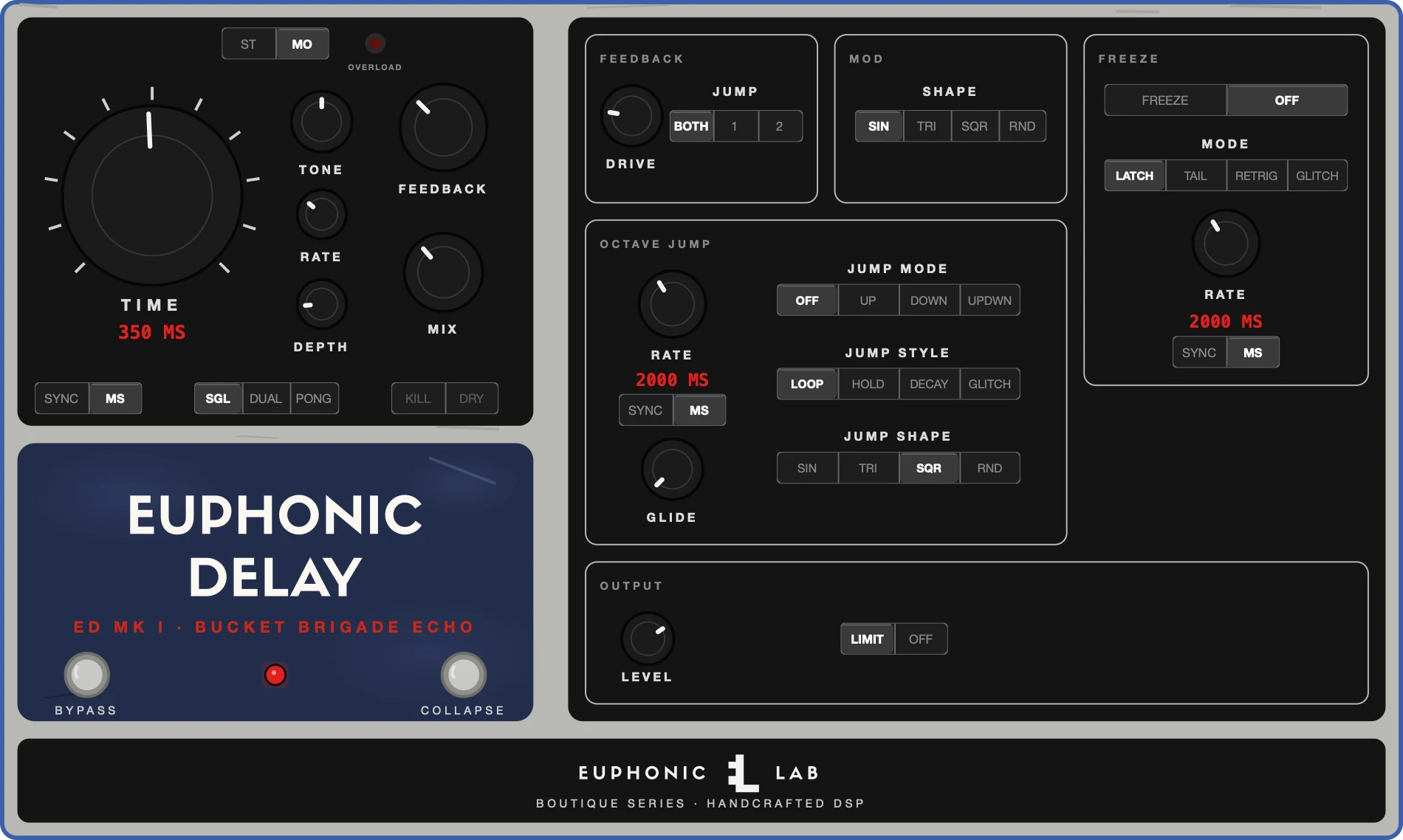The width and height of the screenshot is (1403, 840).
Task: Click the Freeze RATE knob
Action: (1226, 244)
